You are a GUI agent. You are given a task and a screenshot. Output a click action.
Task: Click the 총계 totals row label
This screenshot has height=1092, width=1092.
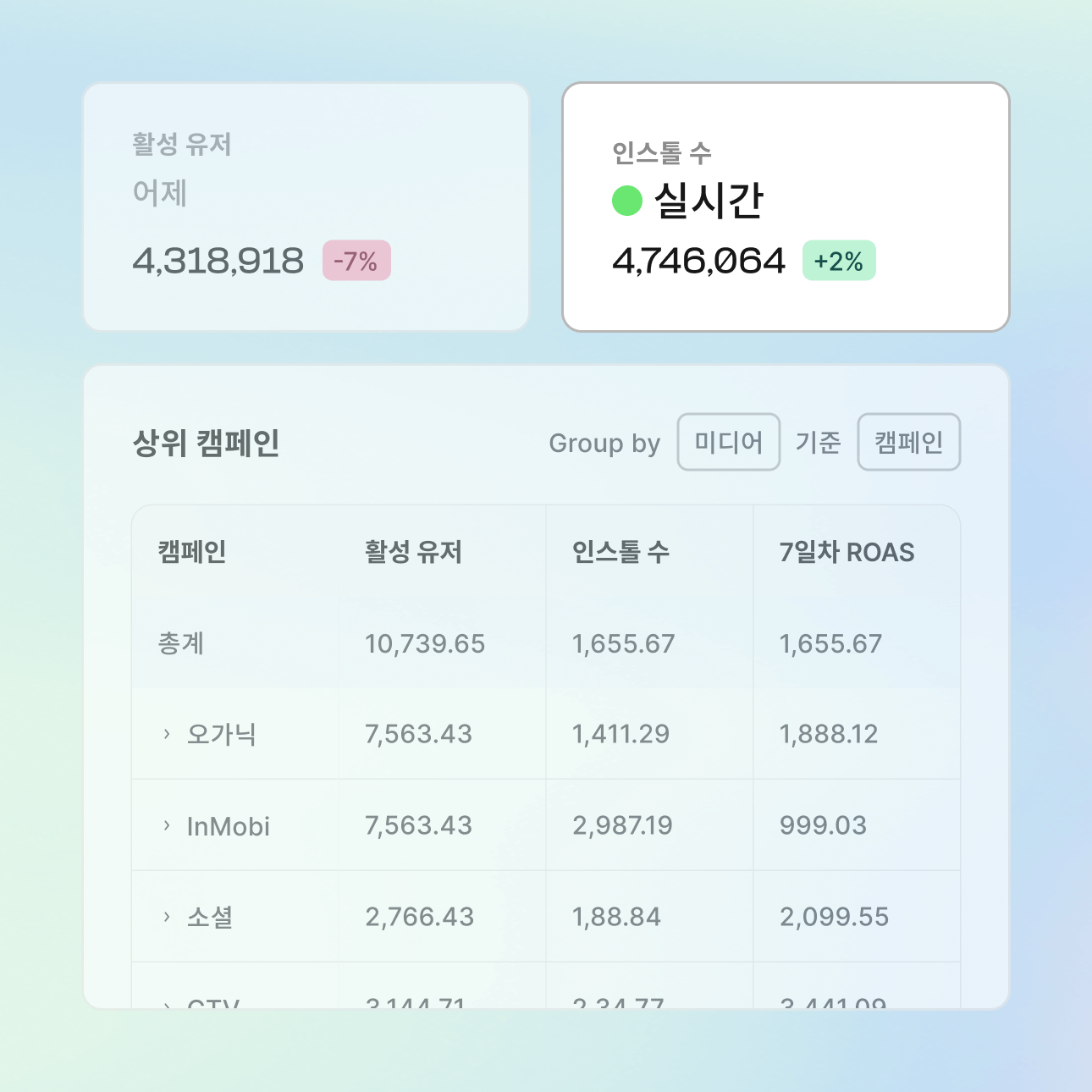(x=181, y=643)
